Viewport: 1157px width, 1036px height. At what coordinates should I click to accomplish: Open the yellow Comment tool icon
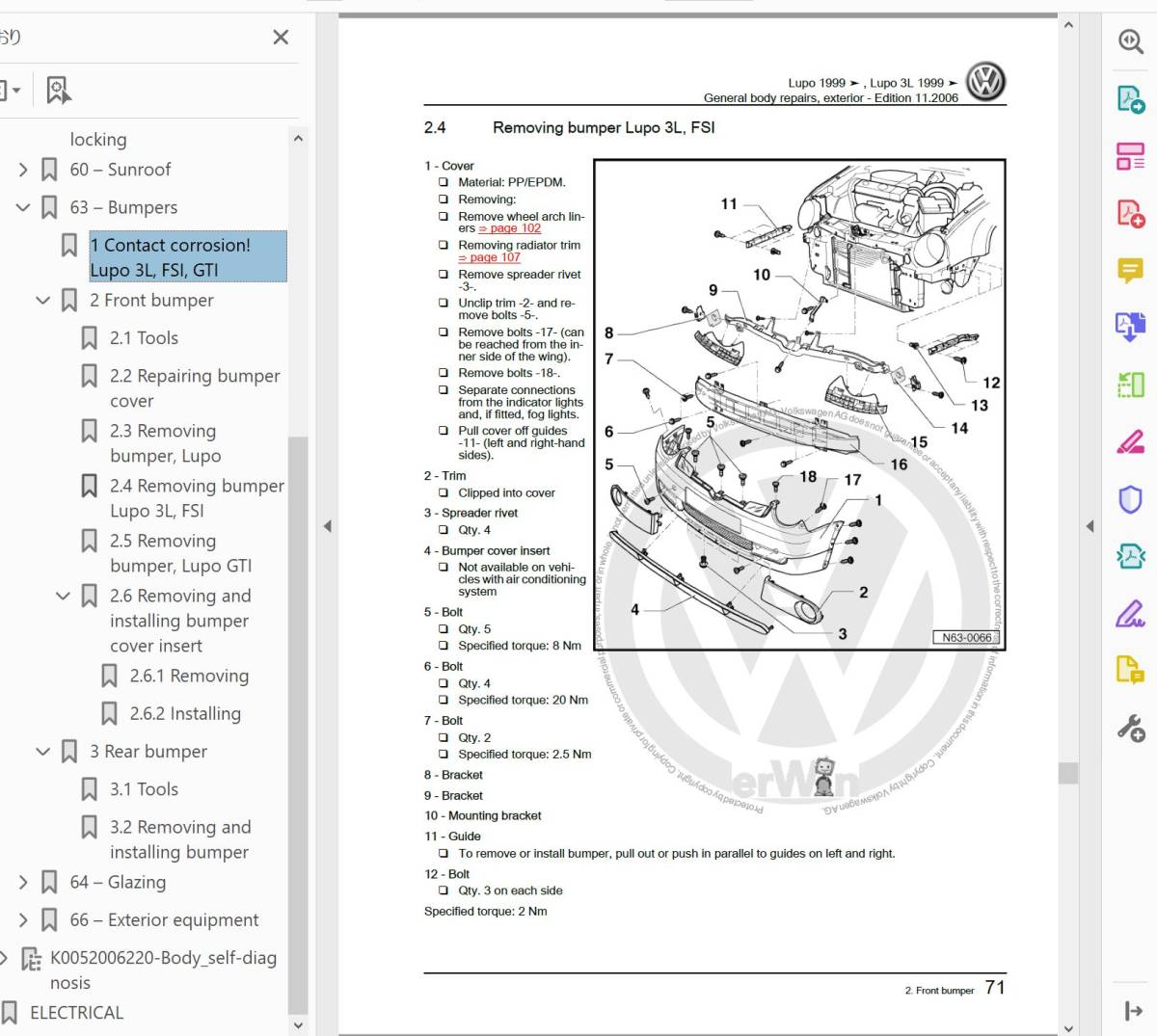tap(1130, 270)
